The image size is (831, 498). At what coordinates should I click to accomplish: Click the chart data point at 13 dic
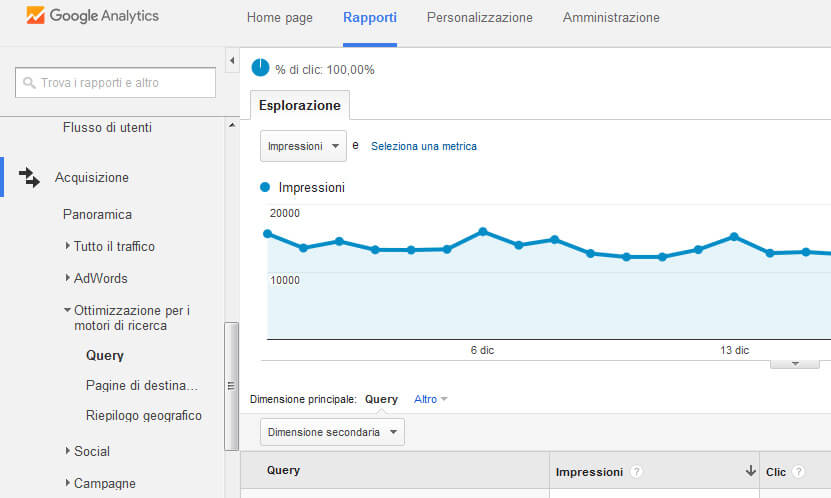pyautogui.click(x=734, y=236)
